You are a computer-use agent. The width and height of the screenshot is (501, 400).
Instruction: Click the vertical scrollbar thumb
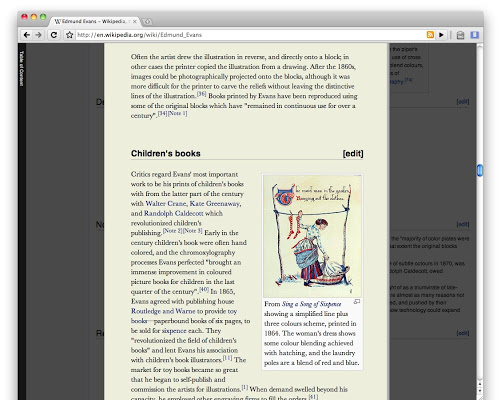point(480,170)
